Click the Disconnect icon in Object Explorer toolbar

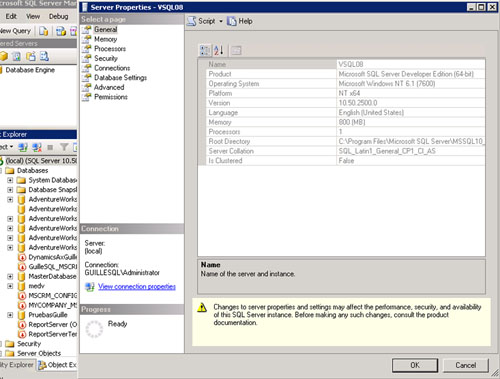(x=37, y=147)
